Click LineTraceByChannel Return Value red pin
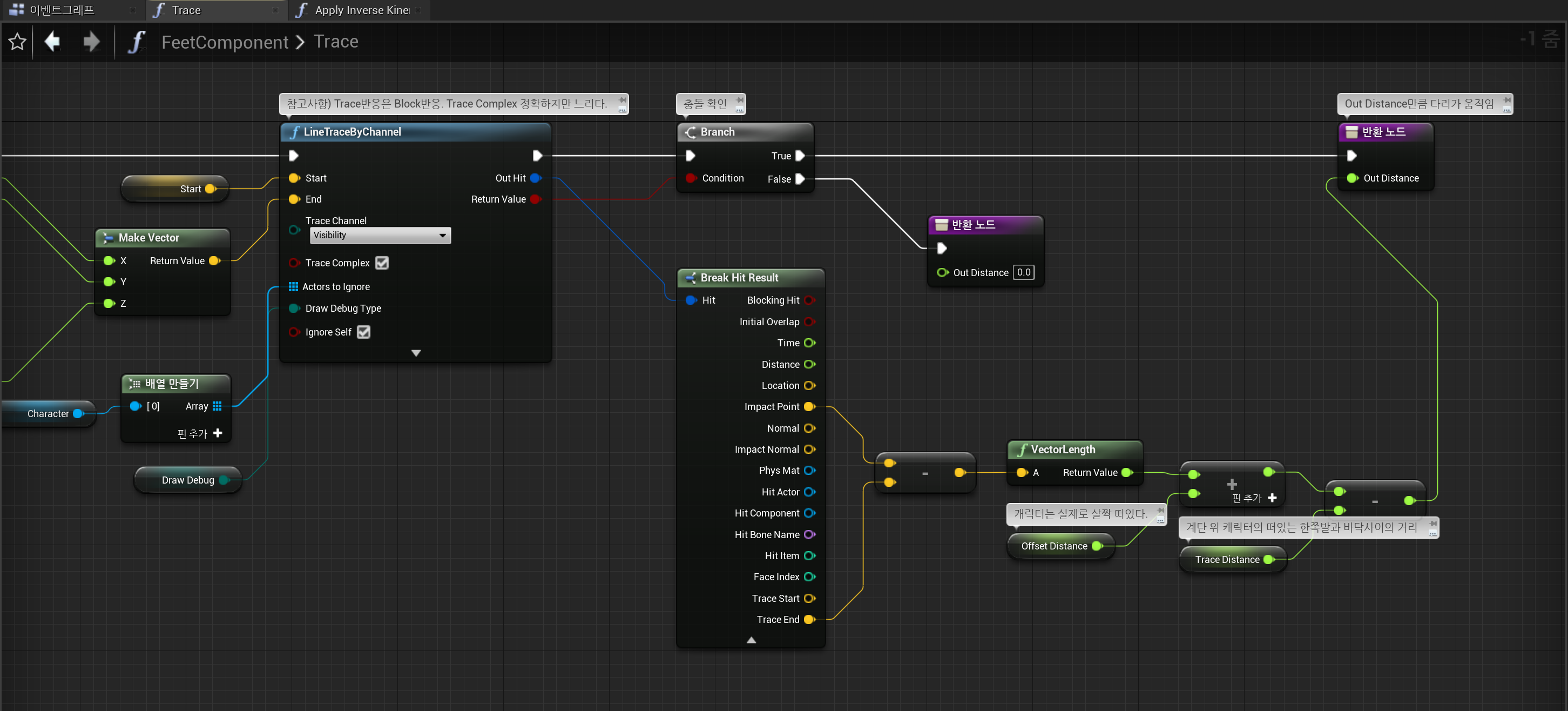 [536, 199]
